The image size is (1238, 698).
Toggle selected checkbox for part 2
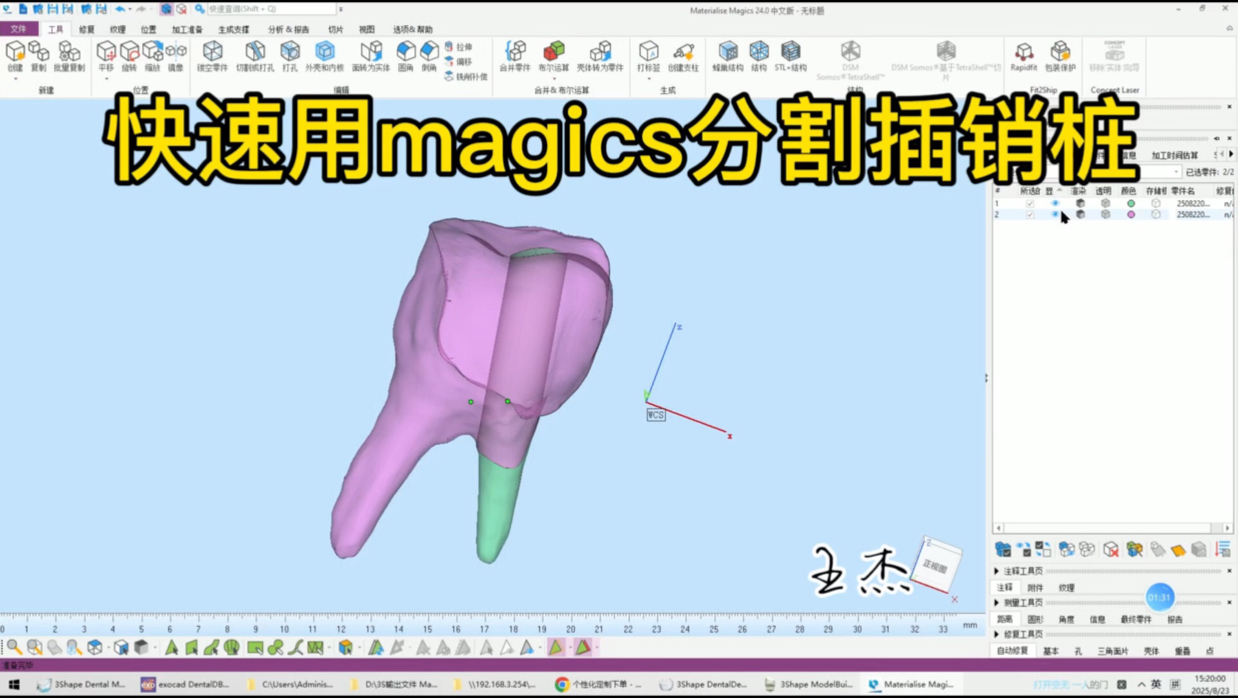click(1030, 214)
